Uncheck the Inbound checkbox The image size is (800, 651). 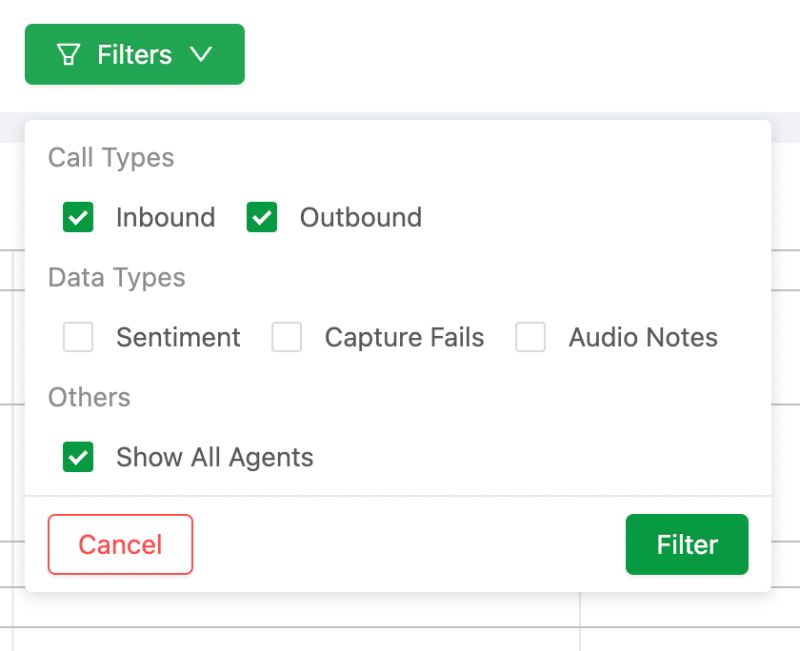coord(78,217)
